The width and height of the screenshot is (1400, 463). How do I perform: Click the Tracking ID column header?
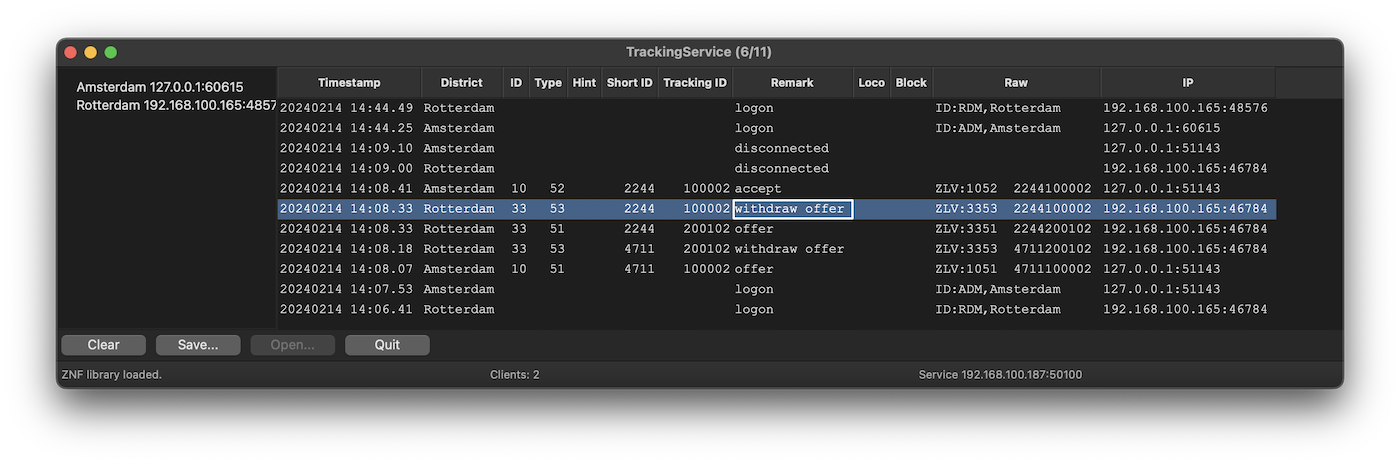coord(695,83)
